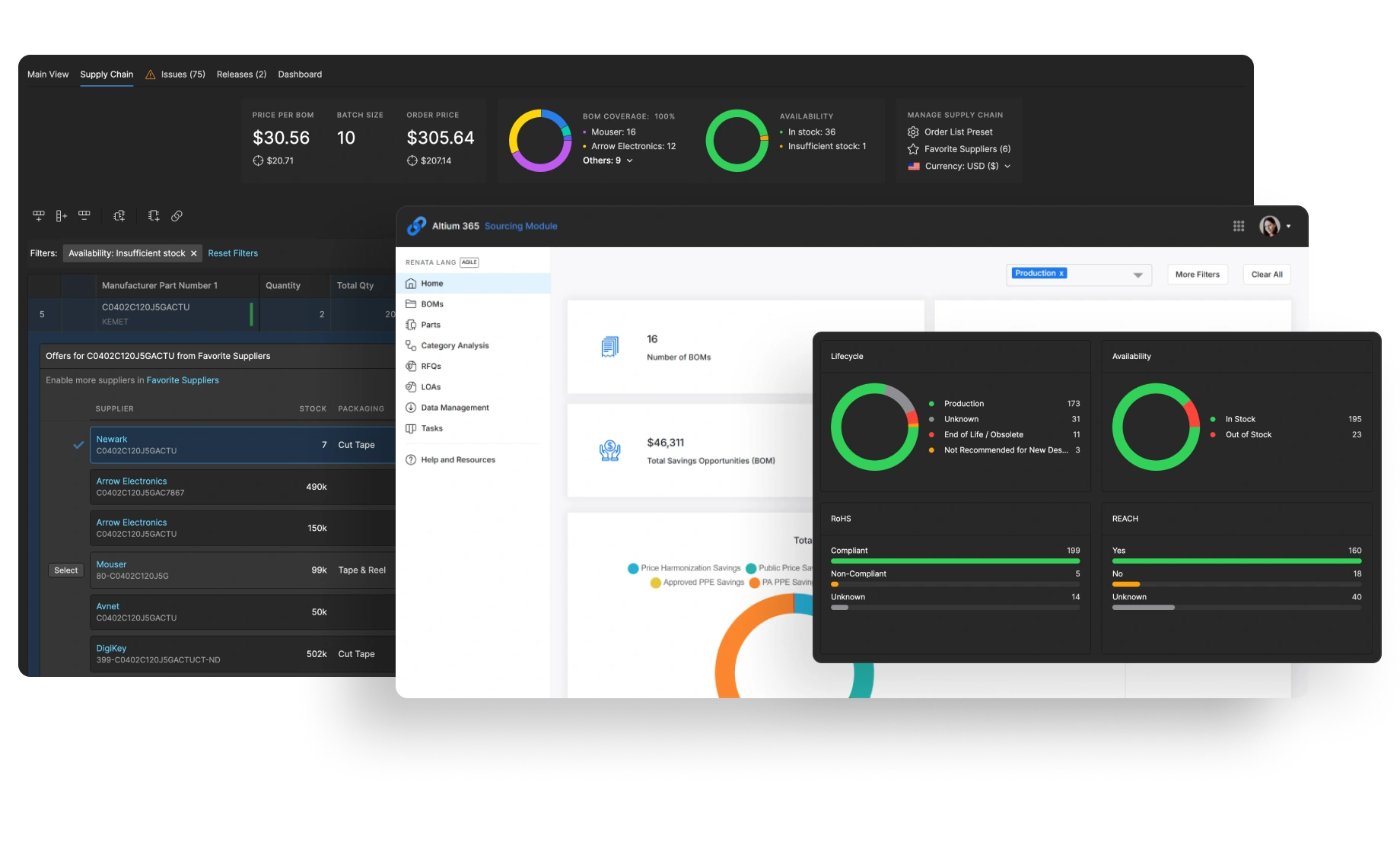Click the user avatar in the Altium 365 header
The width and height of the screenshot is (1400, 864).
(1269, 226)
